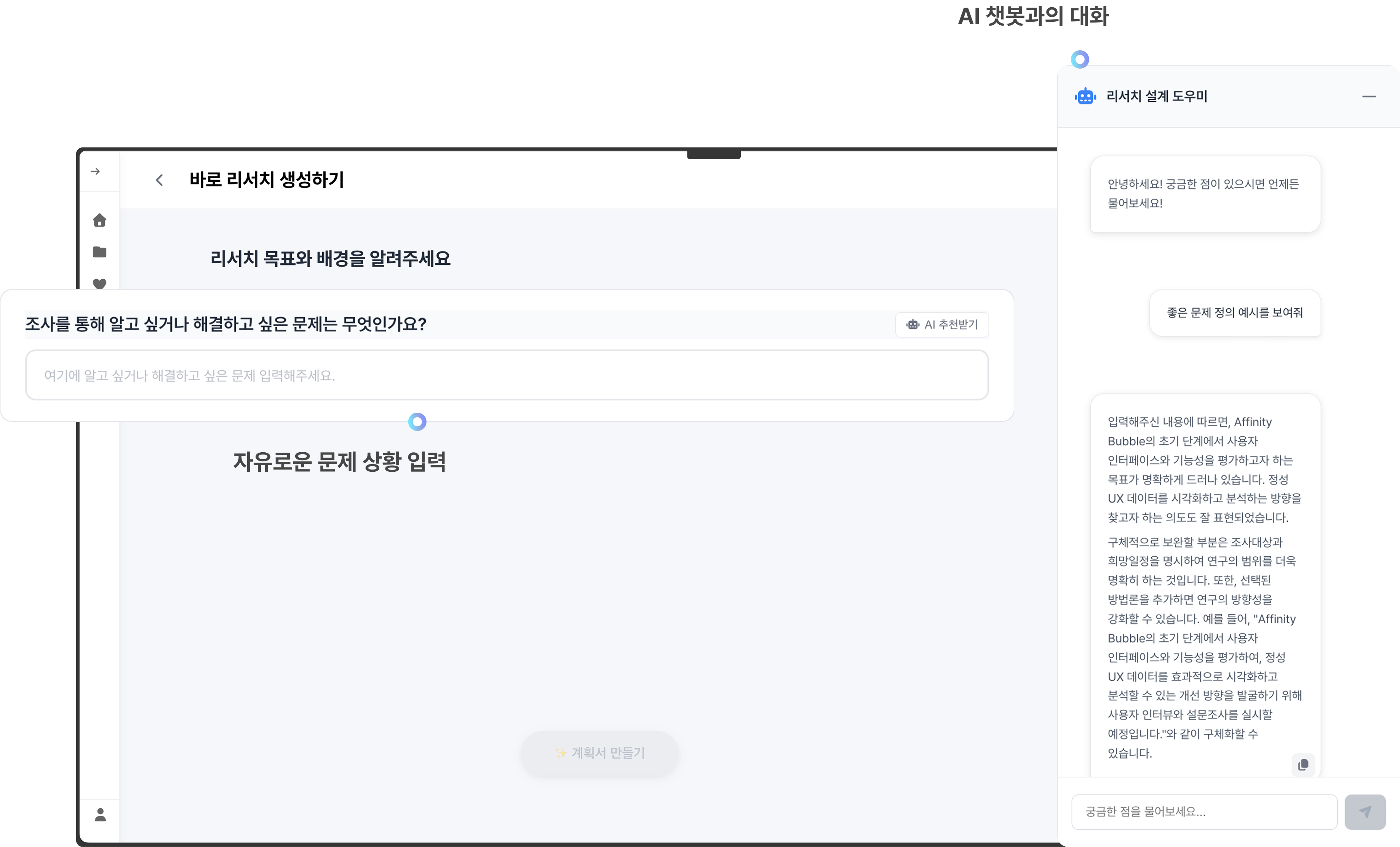Screen dimensions: 1400x847
Task: Focus the problem description input field
Action: click(x=506, y=375)
